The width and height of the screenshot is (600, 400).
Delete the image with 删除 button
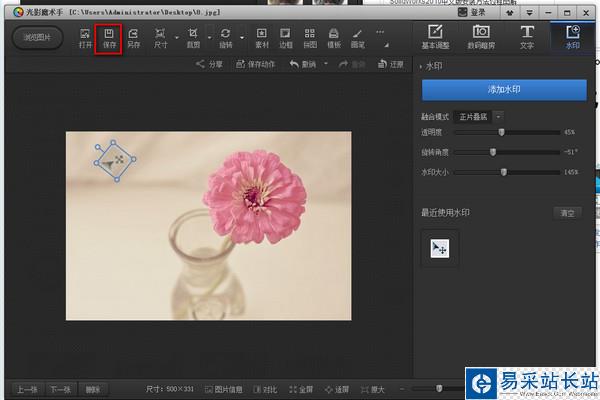pos(93,390)
